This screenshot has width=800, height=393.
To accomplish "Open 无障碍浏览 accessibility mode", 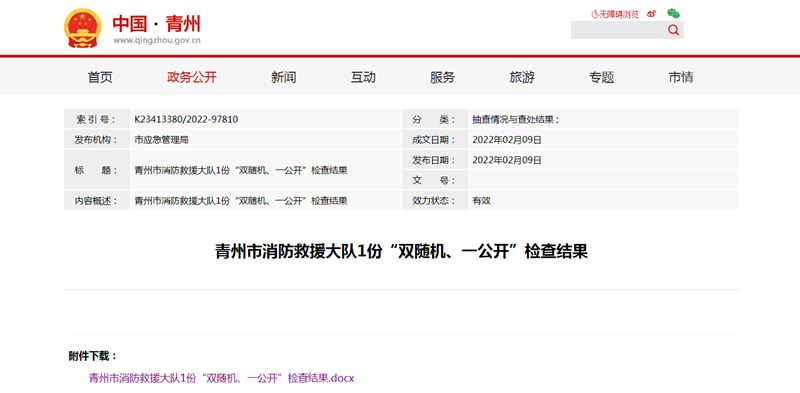I will coord(615,14).
